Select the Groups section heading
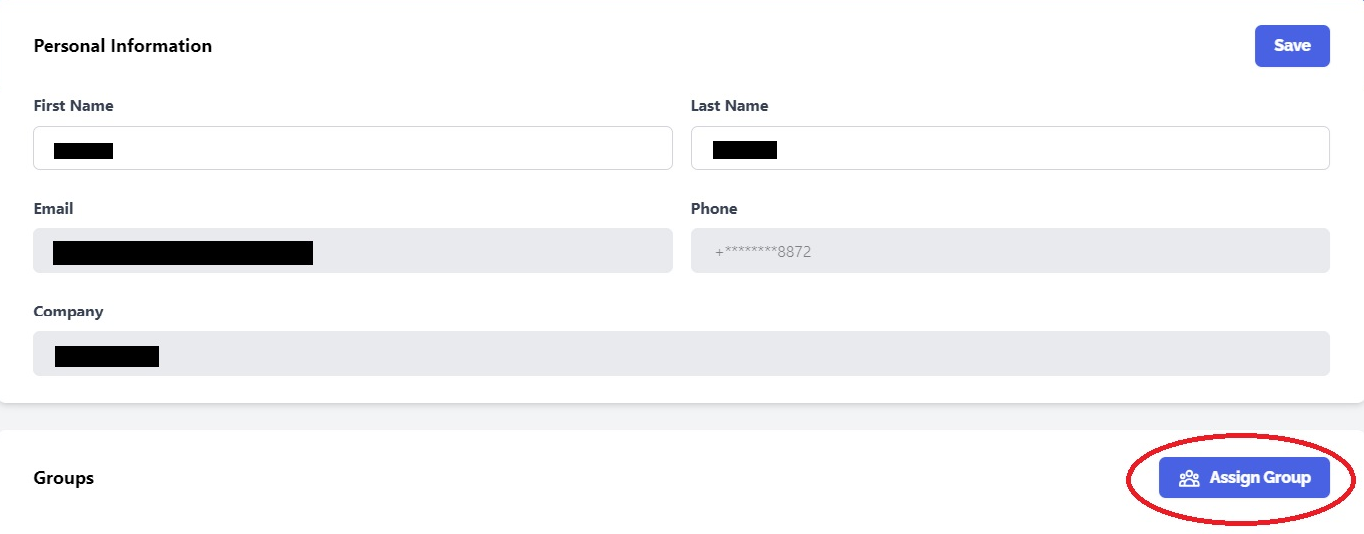 [x=64, y=478]
